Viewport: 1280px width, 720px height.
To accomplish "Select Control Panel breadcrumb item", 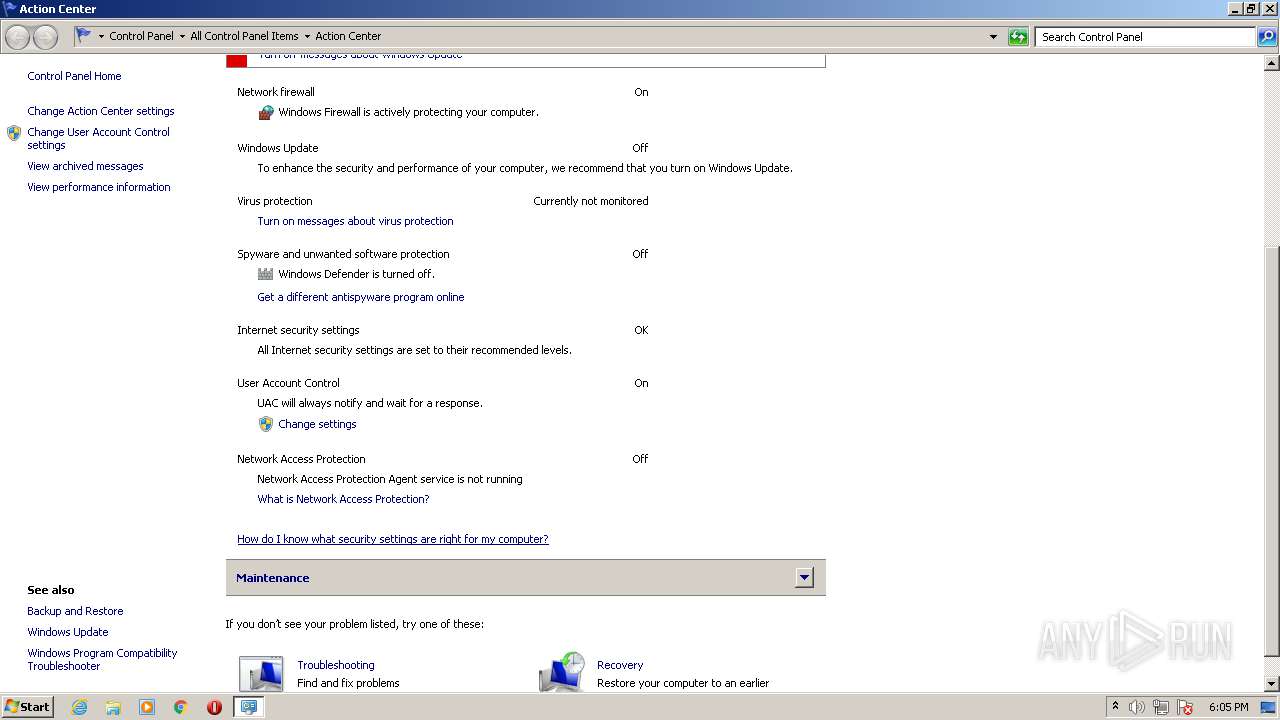I will [x=141, y=36].
